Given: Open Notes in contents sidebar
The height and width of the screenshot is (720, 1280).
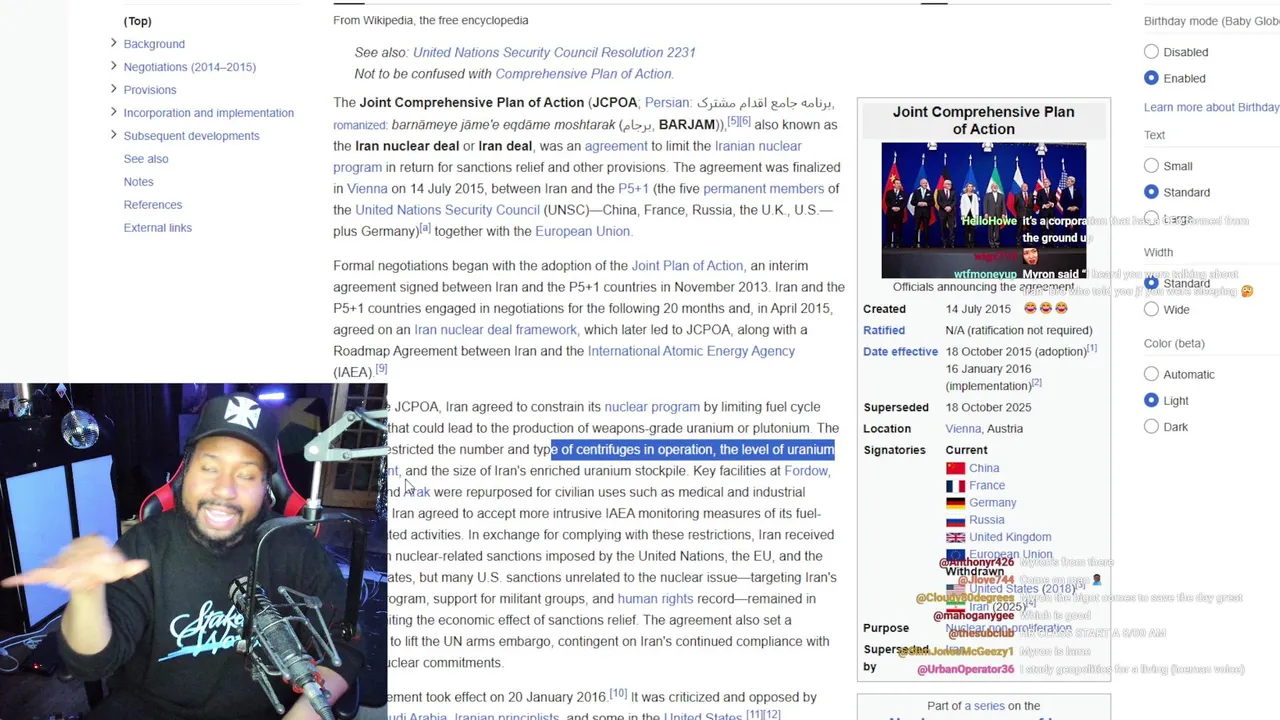Looking at the screenshot, I should pyautogui.click(x=139, y=182).
